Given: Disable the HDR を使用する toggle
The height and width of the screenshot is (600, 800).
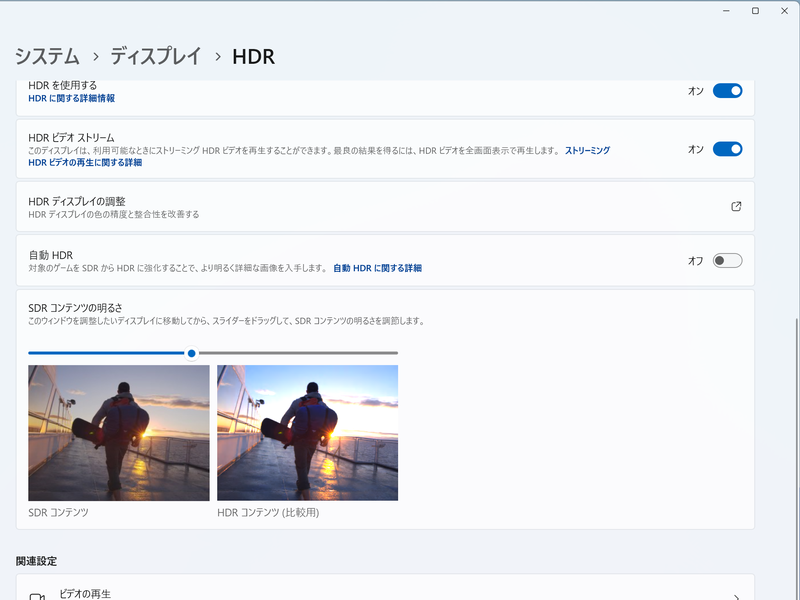Looking at the screenshot, I should click(x=729, y=89).
